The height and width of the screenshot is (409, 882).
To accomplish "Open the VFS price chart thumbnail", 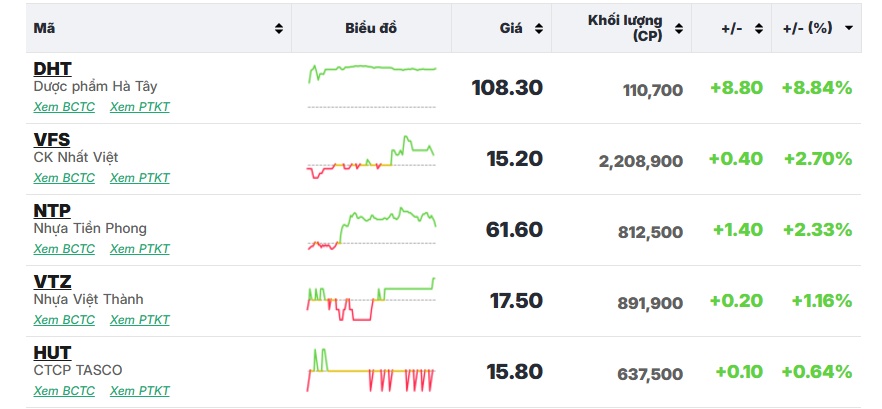I will (x=371, y=157).
